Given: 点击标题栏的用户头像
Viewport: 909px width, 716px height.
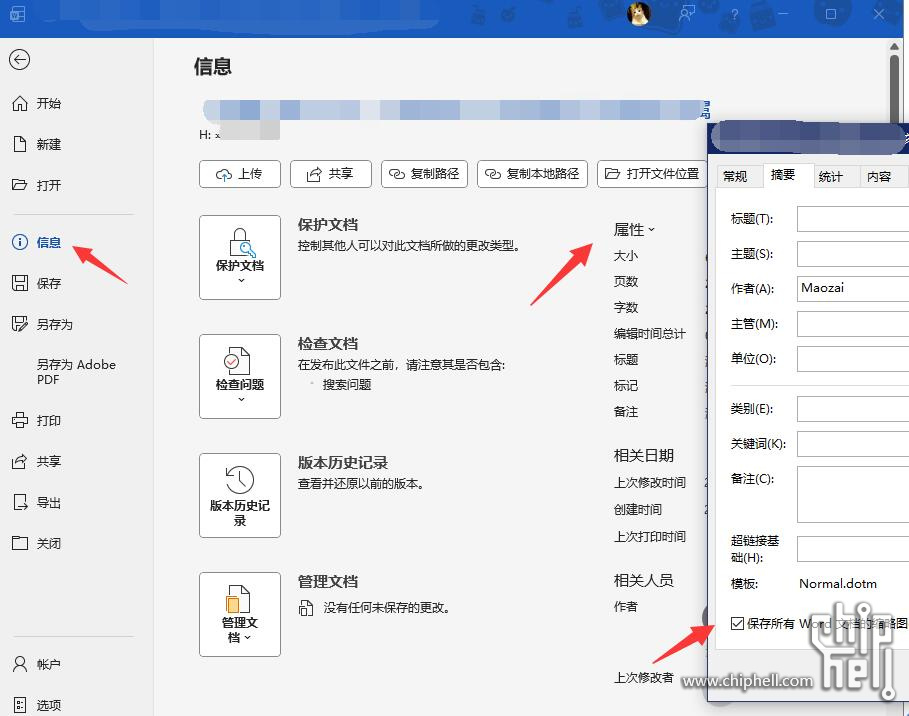Looking at the screenshot, I should [639, 13].
